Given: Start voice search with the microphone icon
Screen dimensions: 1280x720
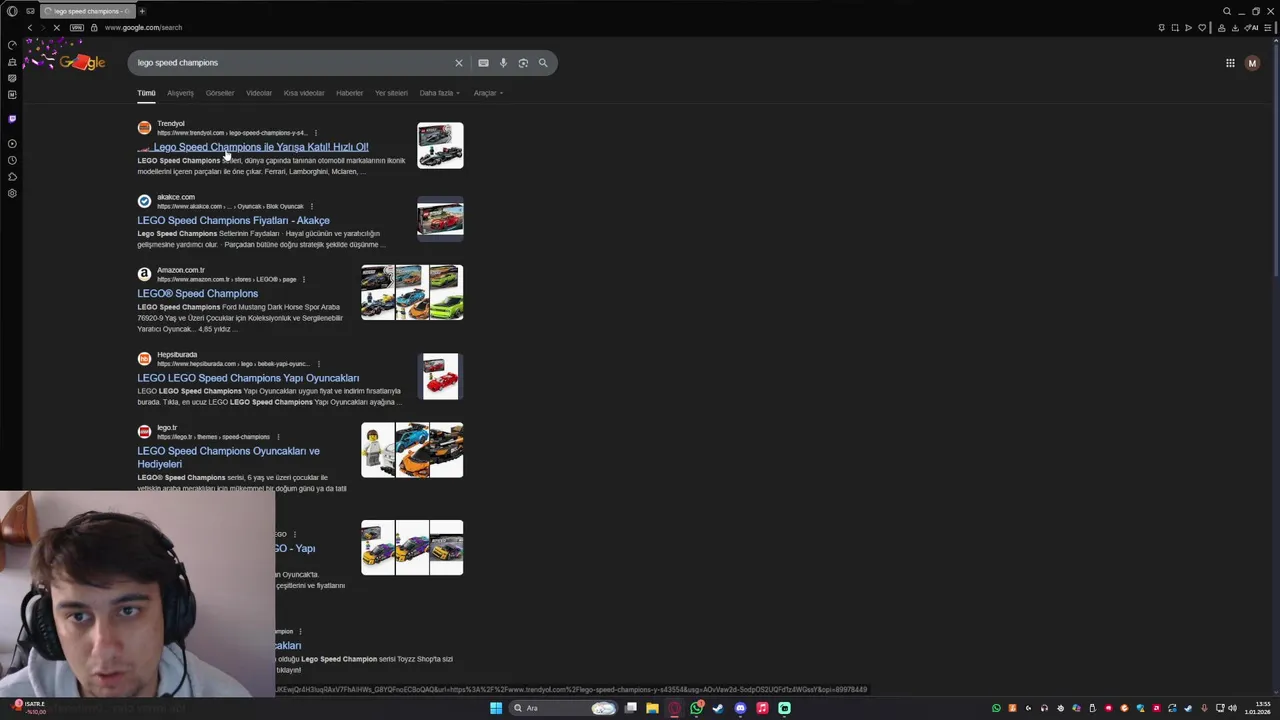Looking at the screenshot, I should [x=503, y=63].
